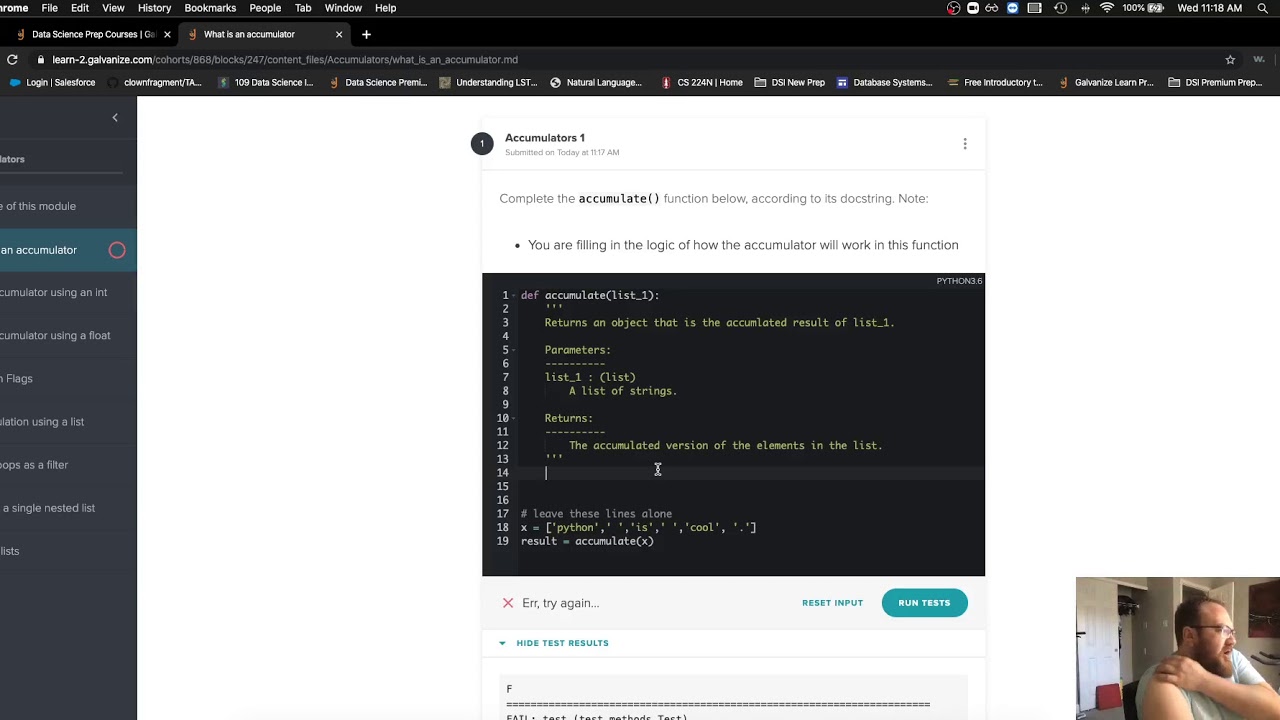Image resolution: width=1280 pixels, height=720 pixels.
Task: Open the Wi-Fi status menu
Action: [1107, 8]
